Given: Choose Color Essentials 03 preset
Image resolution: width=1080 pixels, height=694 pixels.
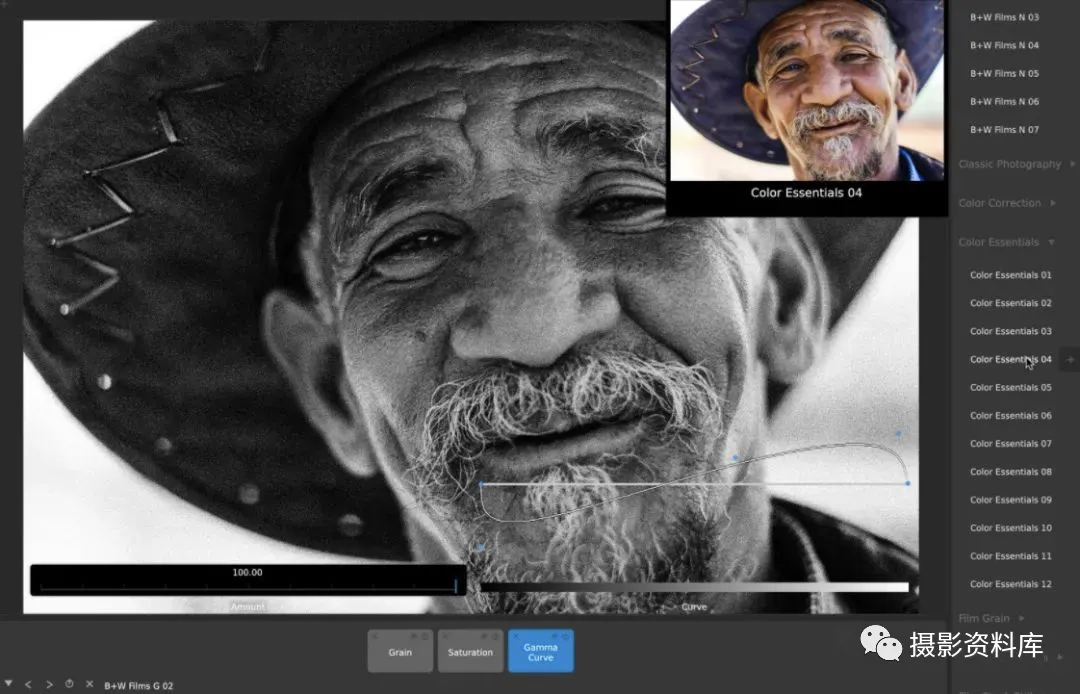Looking at the screenshot, I should tap(1010, 331).
